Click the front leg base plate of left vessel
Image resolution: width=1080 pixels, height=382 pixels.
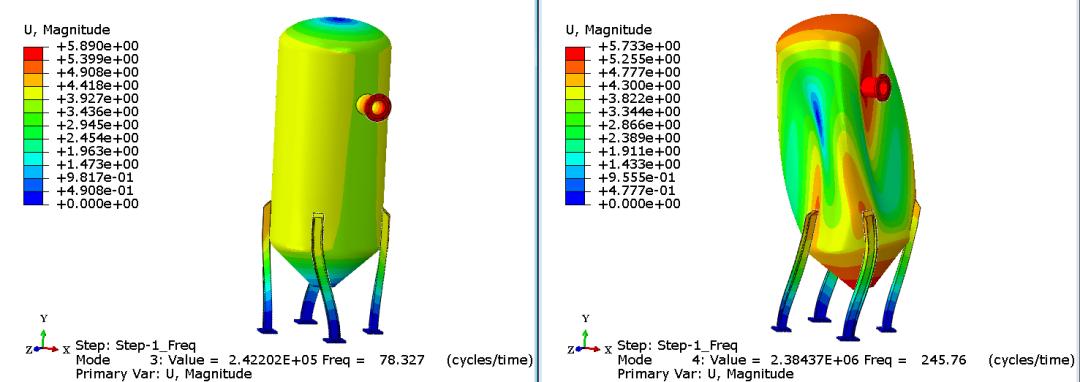pyautogui.click(x=334, y=338)
